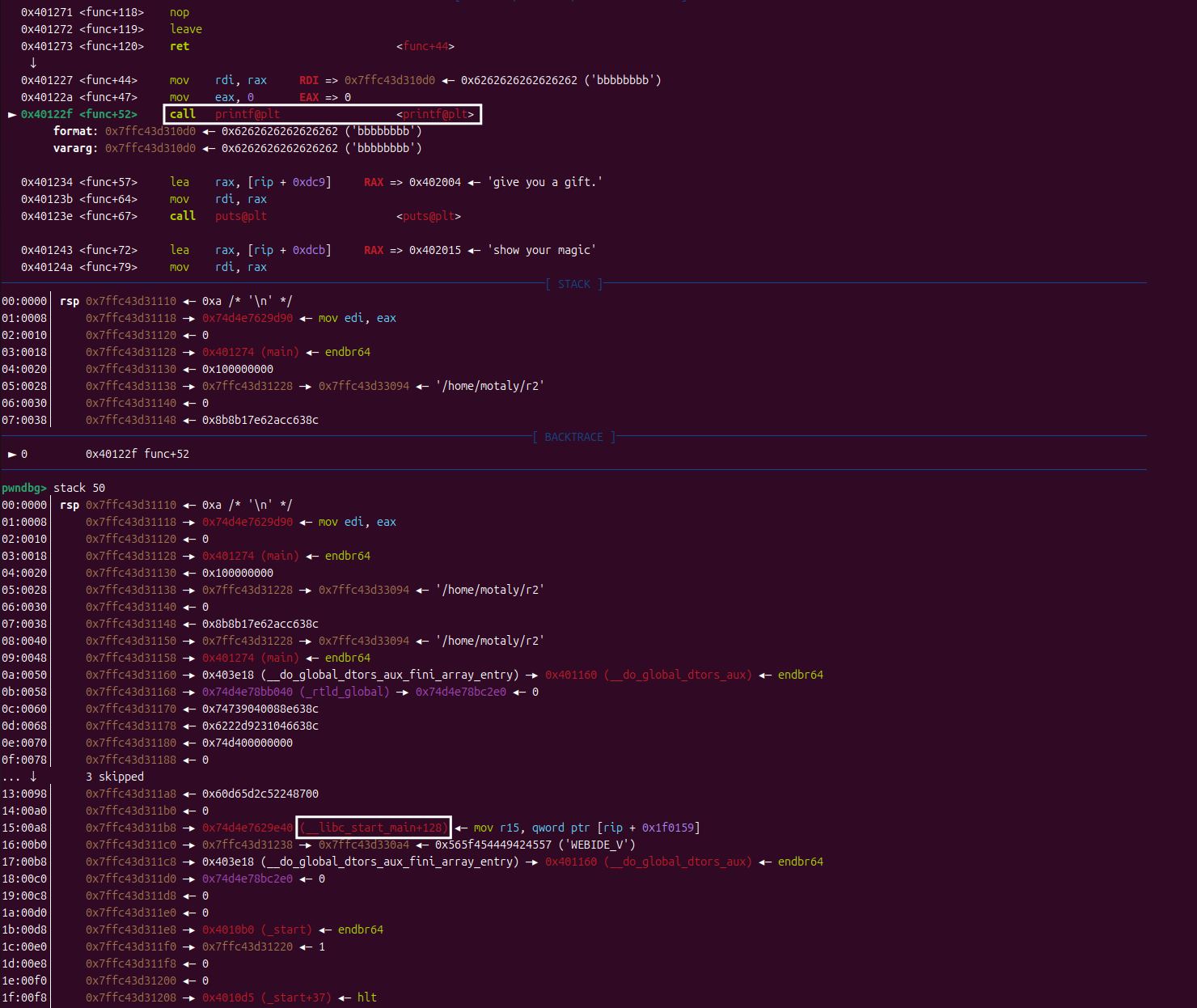The width and height of the screenshot is (1197, 1008).
Task: Click the EAX register label
Action: pyautogui.click(x=309, y=97)
